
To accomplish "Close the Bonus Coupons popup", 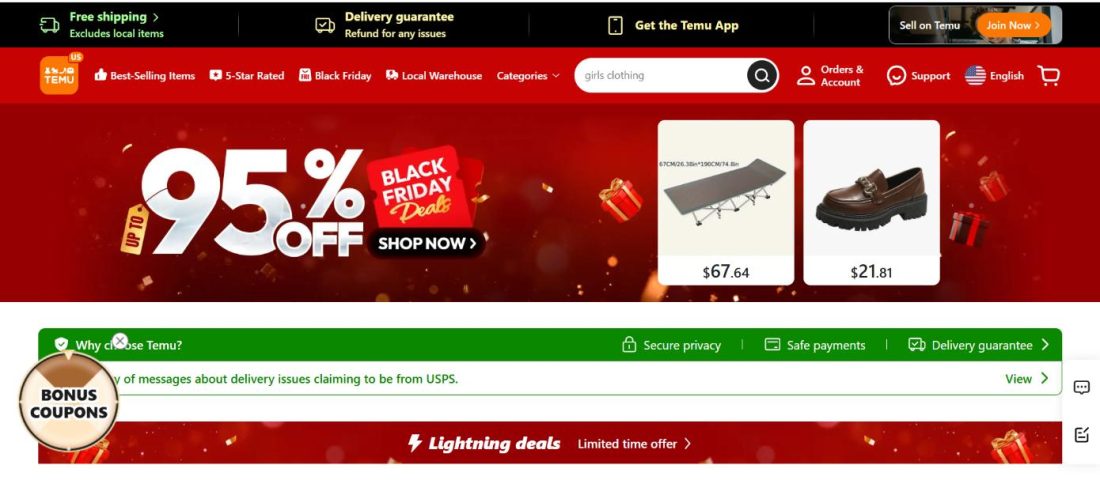I will click(x=120, y=341).
